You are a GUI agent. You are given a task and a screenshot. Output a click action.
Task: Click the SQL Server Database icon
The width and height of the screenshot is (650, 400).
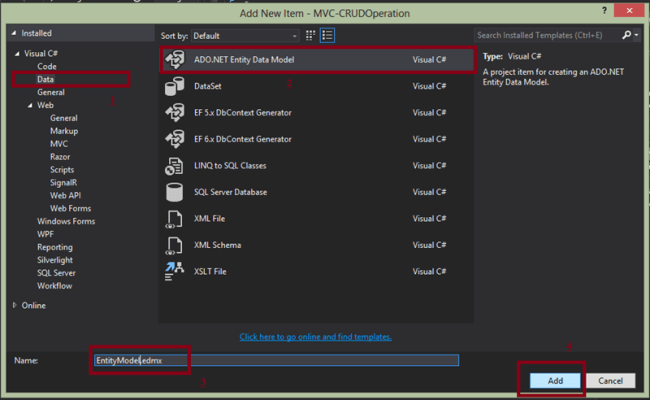[x=174, y=191]
